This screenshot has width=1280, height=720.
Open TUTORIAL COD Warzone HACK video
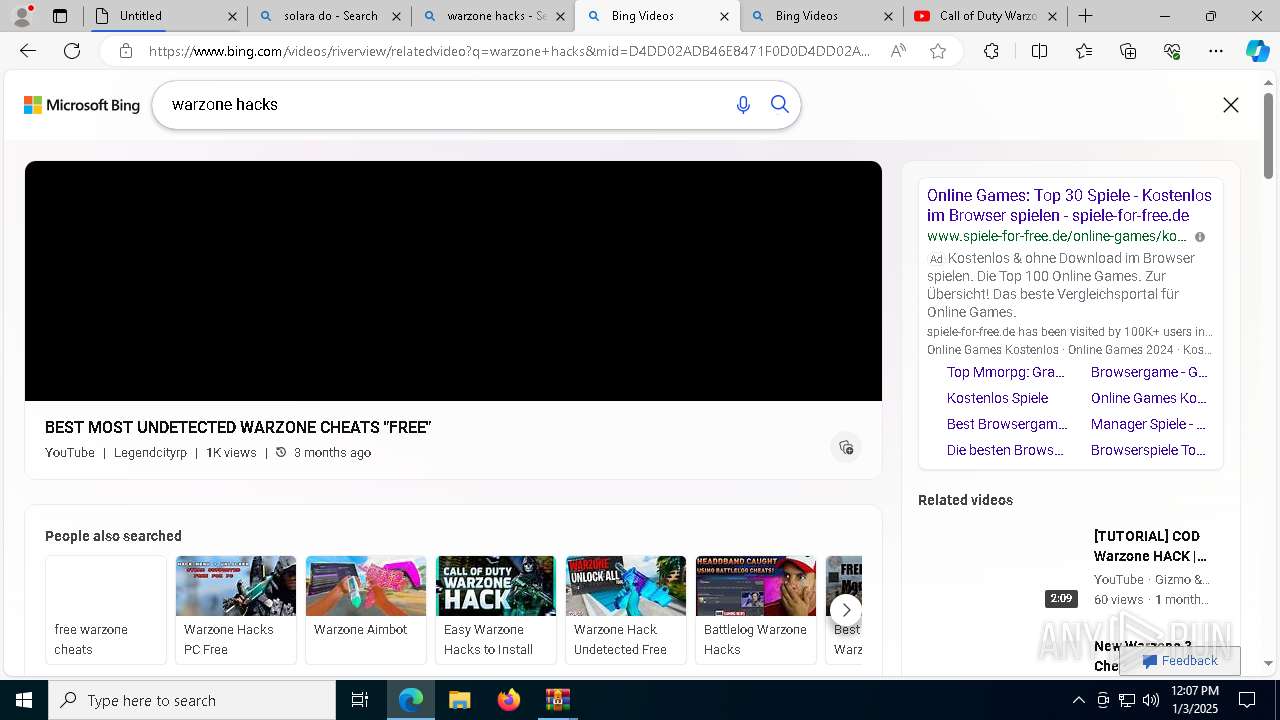1151,546
